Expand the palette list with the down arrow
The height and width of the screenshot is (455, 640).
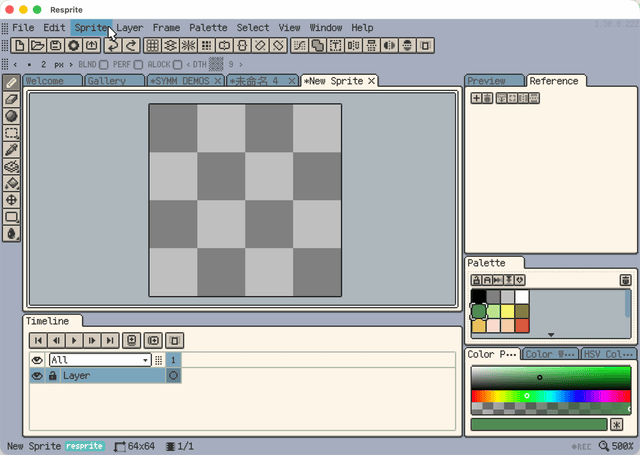[549, 335]
